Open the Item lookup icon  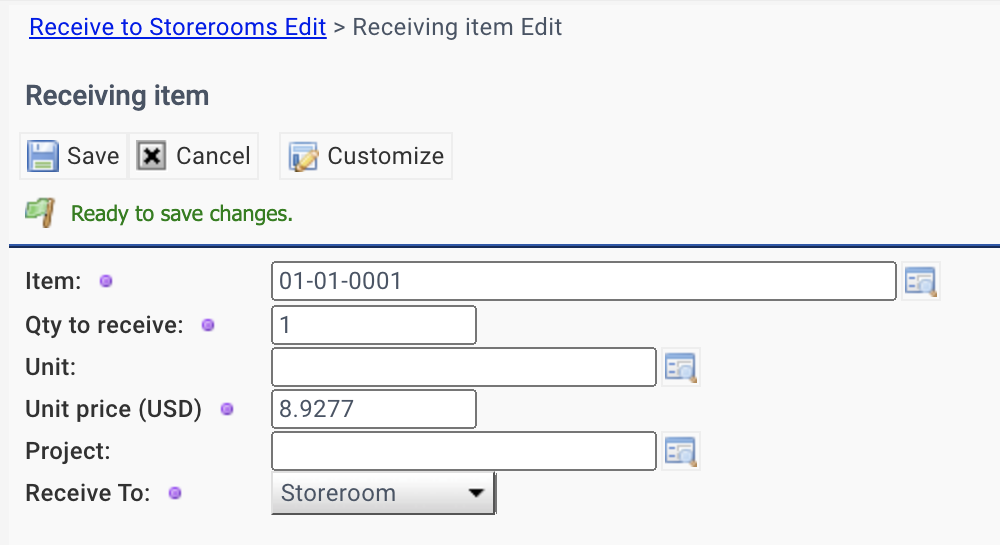920,281
